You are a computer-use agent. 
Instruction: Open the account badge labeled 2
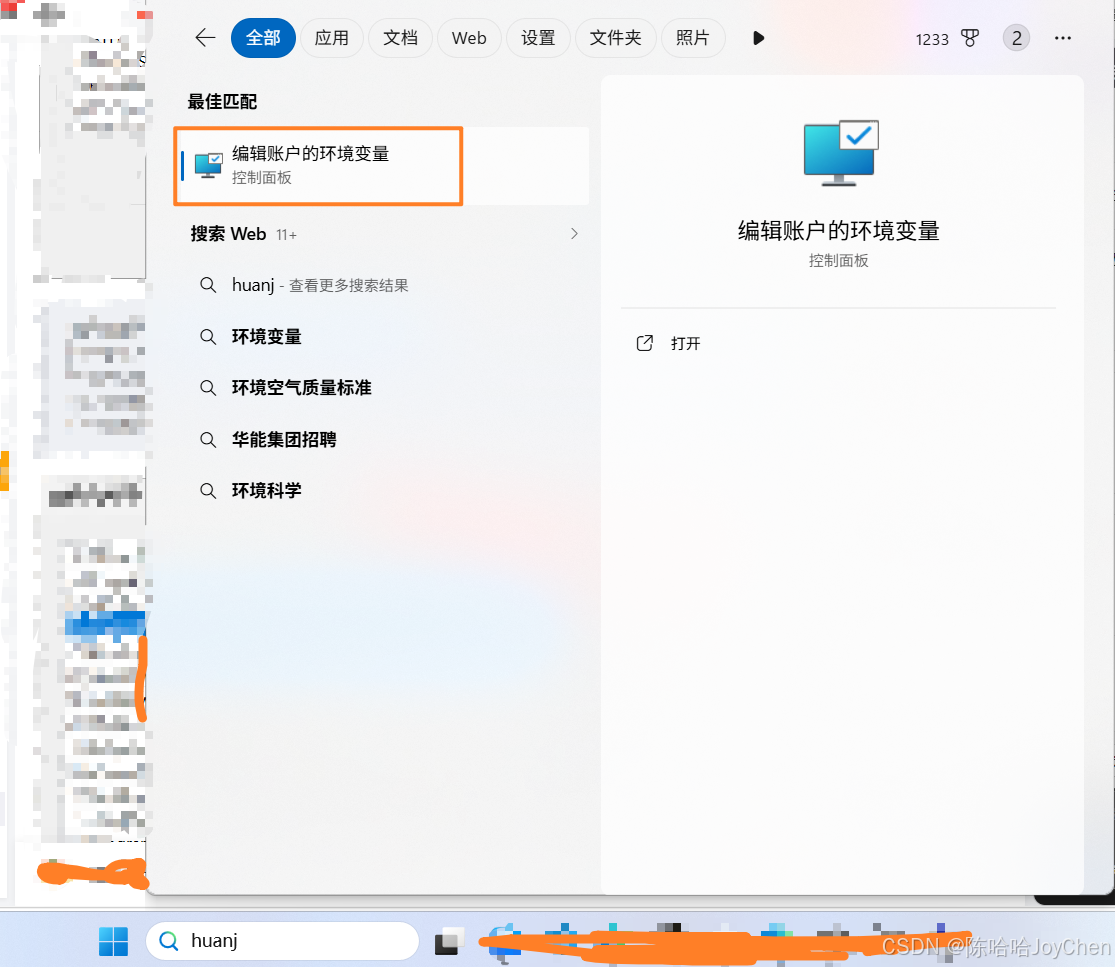(x=1016, y=38)
